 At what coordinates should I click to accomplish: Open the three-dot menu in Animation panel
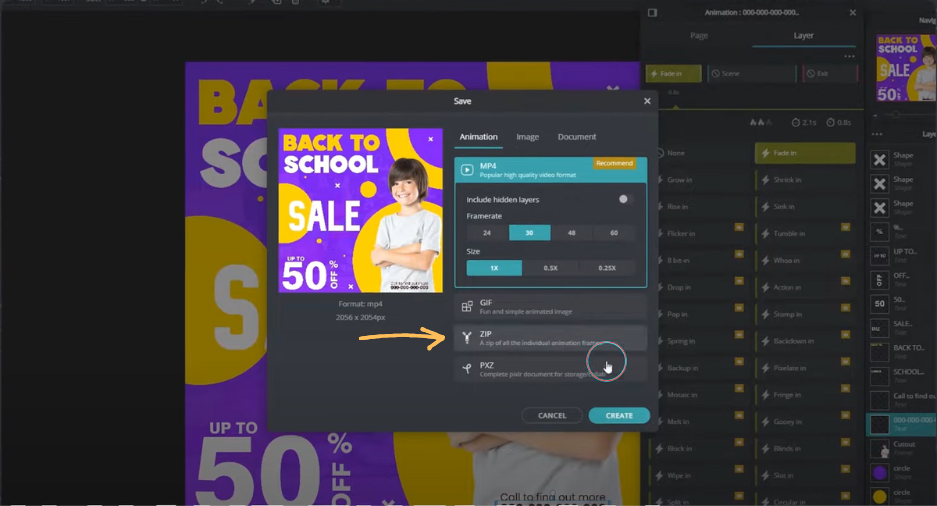(849, 56)
